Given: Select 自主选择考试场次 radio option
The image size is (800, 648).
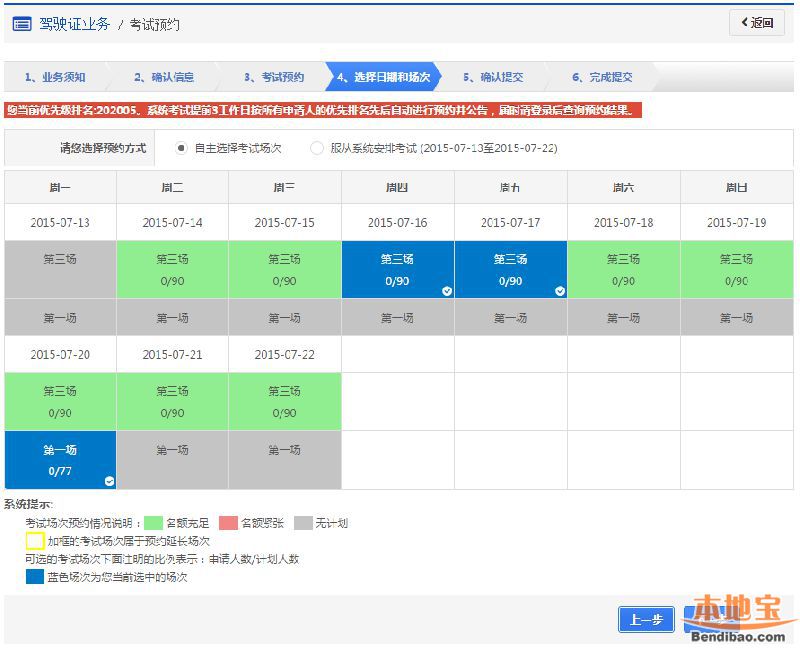Looking at the screenshot, I should coord(181,148).
